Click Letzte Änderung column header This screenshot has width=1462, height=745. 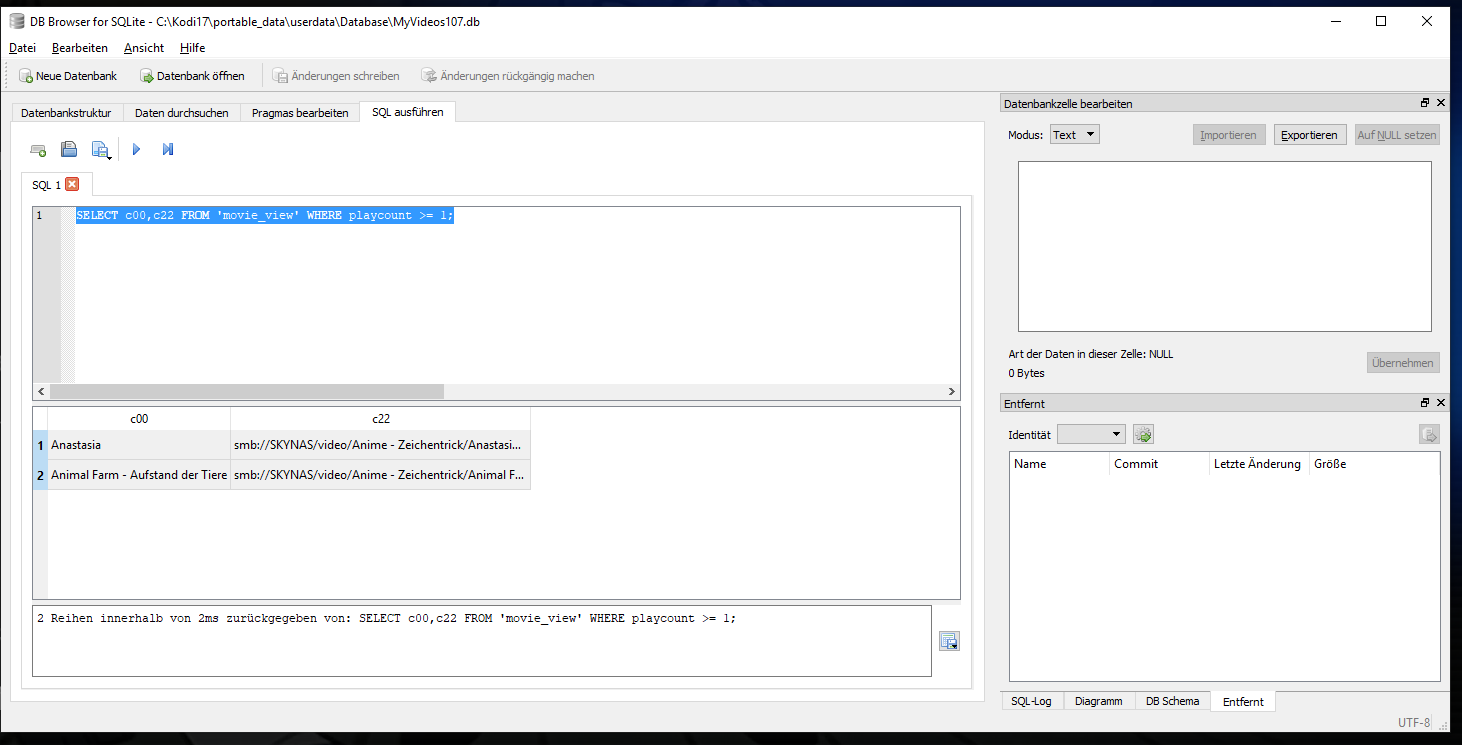pos(1259,464)
